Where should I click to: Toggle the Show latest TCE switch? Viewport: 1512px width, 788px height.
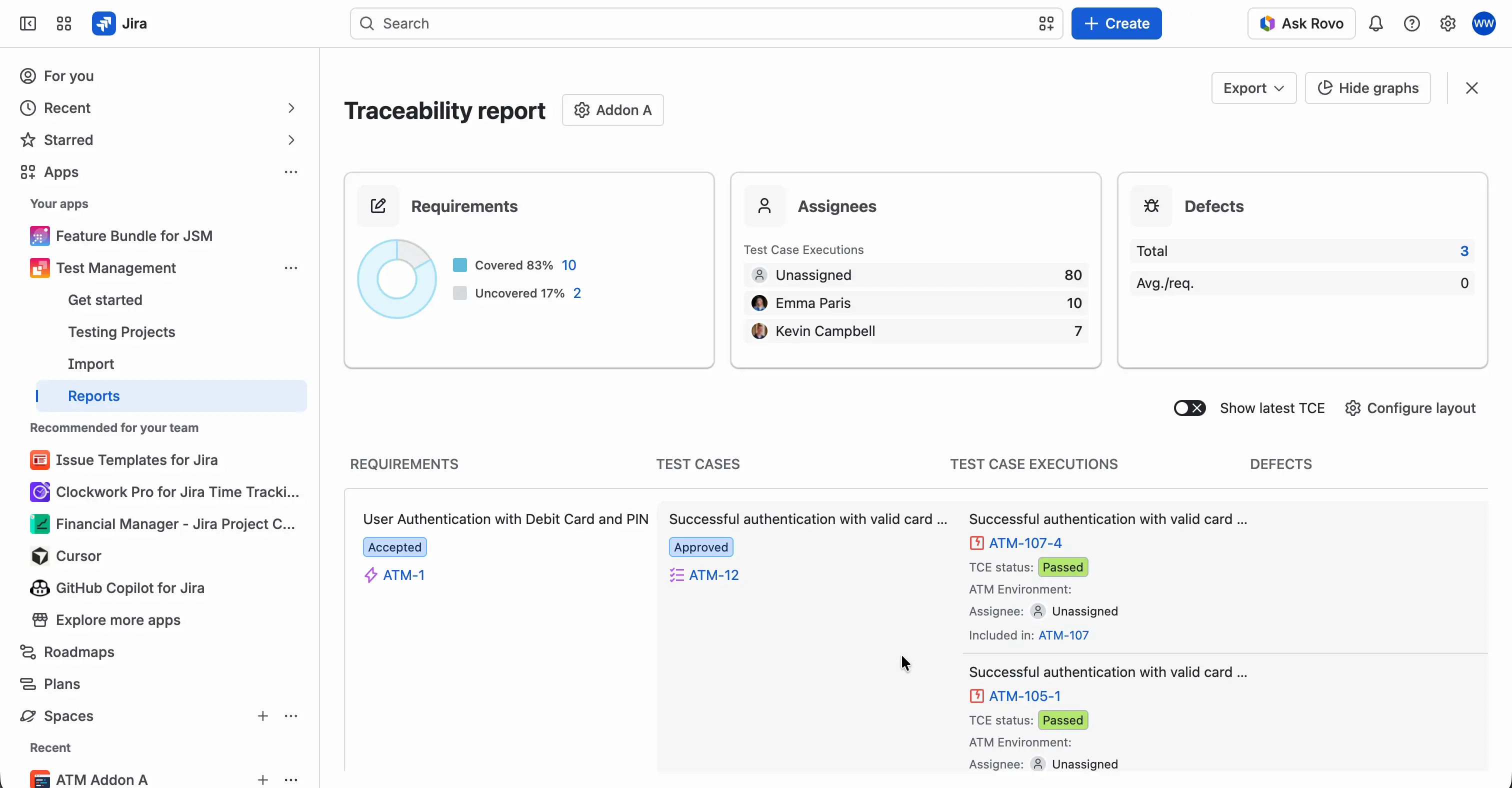[x=1189, y=408]
